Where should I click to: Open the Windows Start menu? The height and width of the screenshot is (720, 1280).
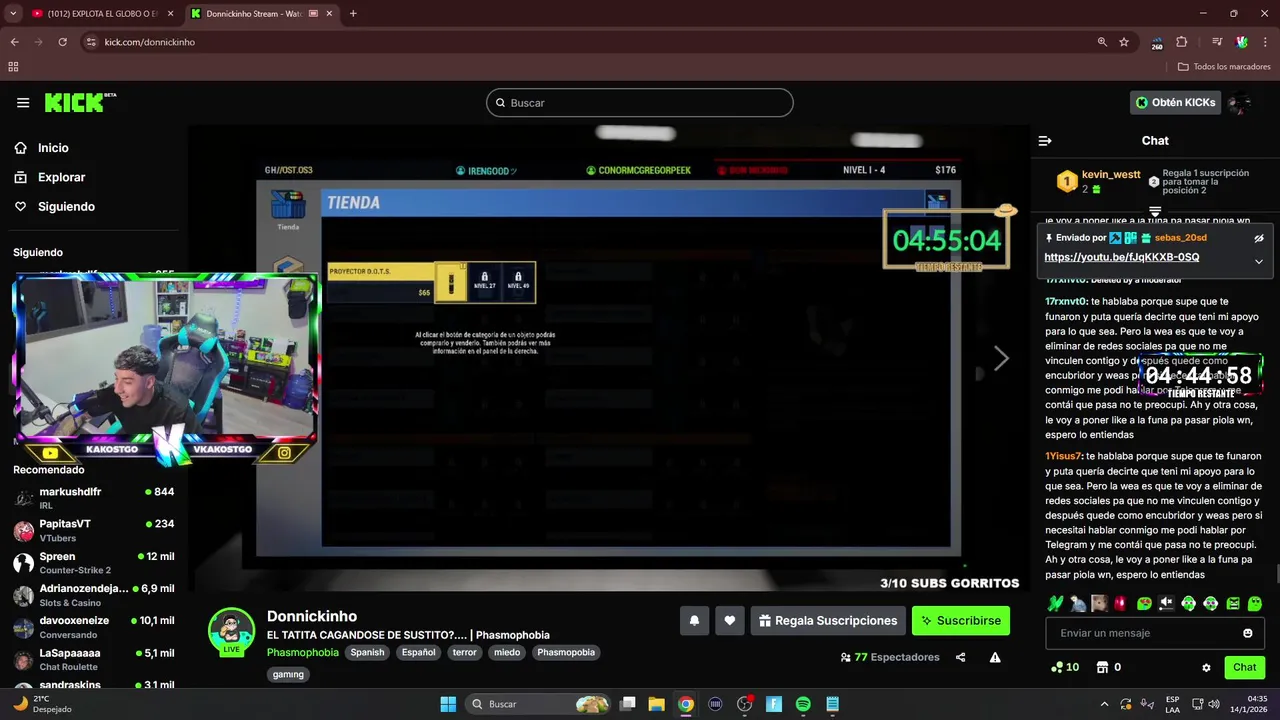click(448, 704)
